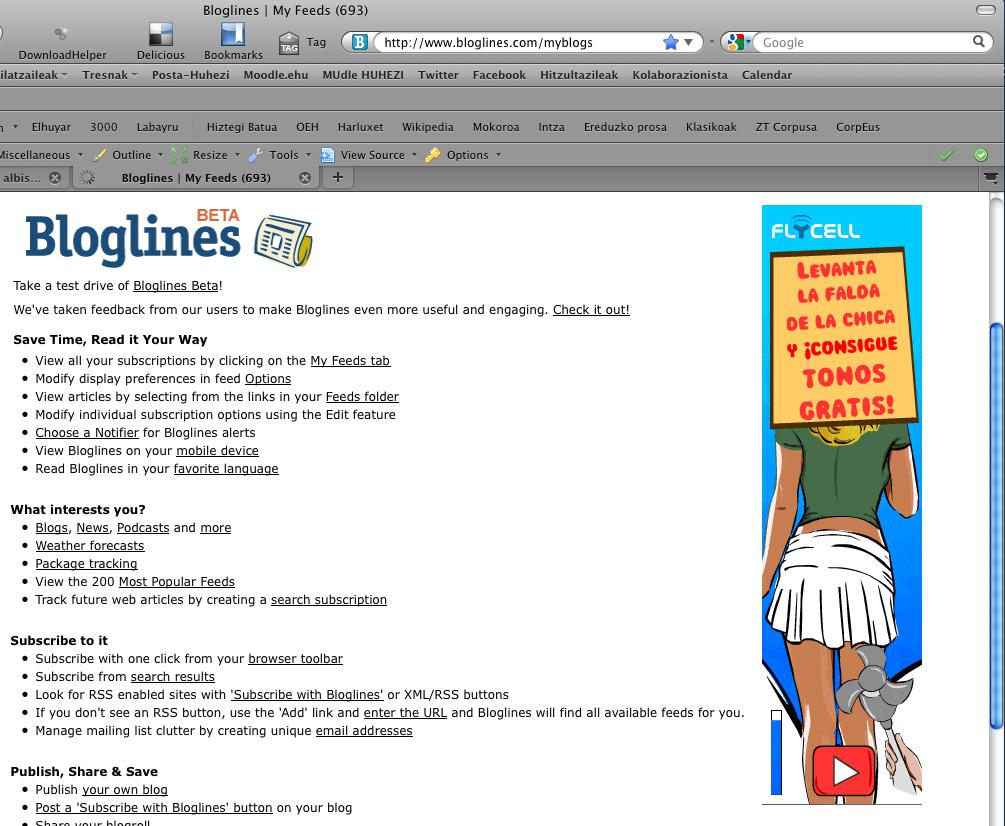Click the Bloglines site icon in address bar
Image resolution: width=1005 pixels, height=826 pixels.
[360, 42]
